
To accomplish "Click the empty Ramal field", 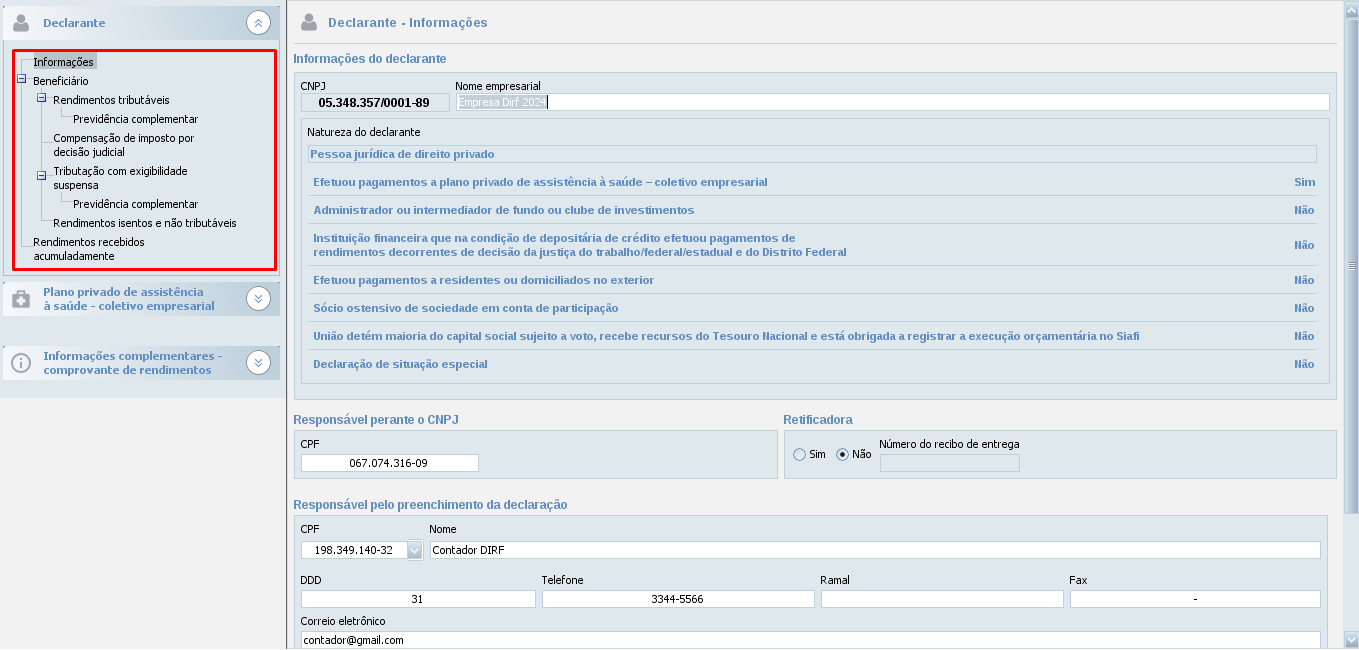I will pos(942,599).
